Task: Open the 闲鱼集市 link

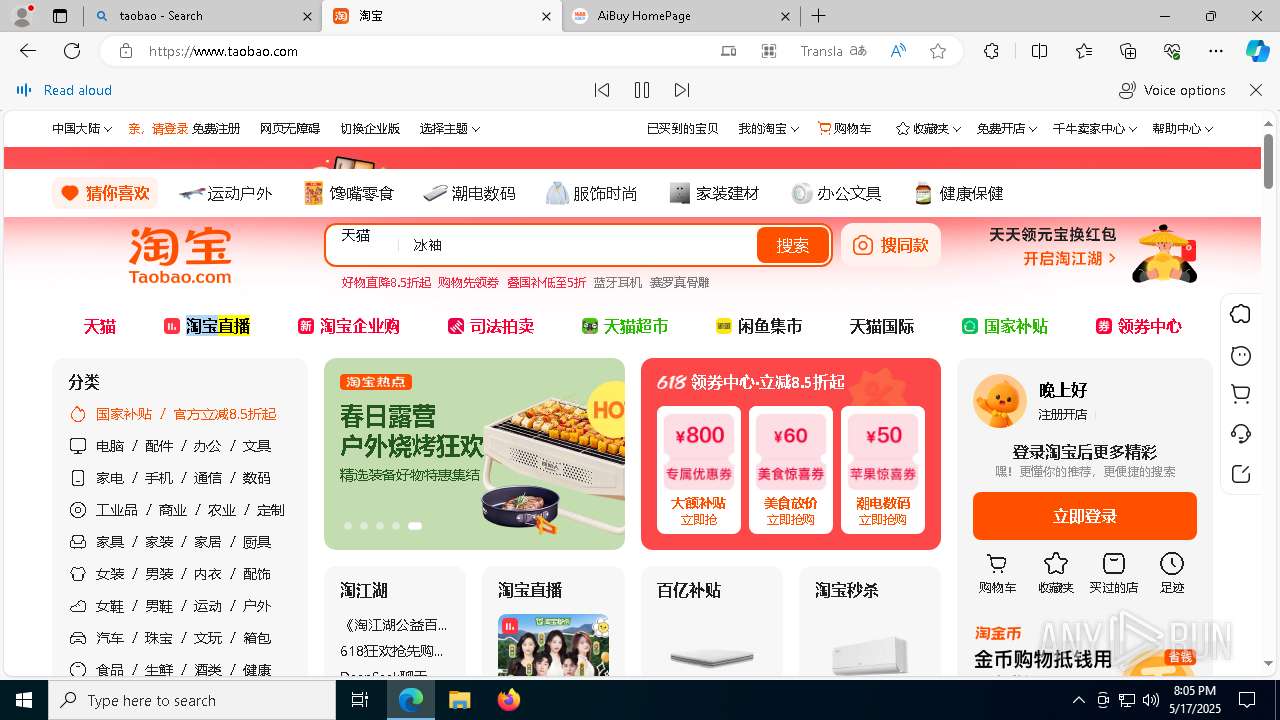Action: (x=759, y=326)
